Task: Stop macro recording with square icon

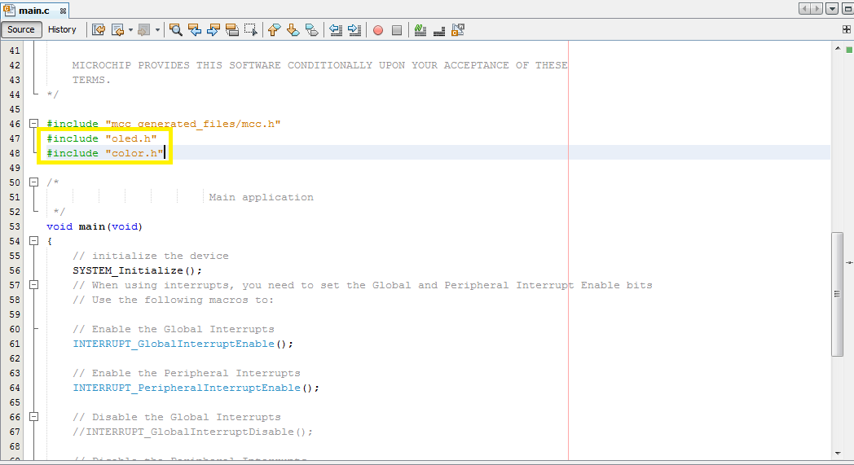Action: point(397,30)
